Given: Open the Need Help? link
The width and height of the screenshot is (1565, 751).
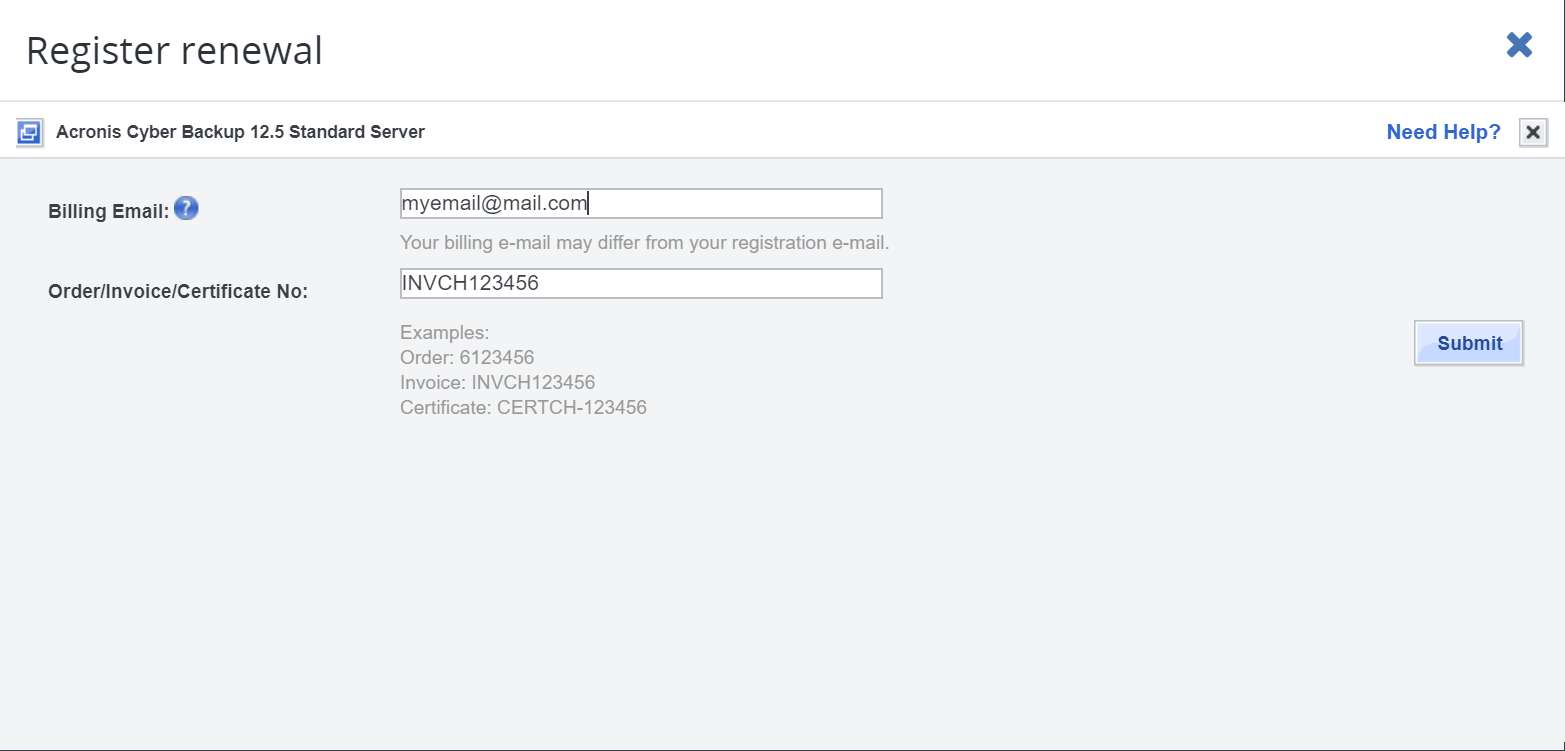Looking at the screenshot, I should (x=1443, y=132).
